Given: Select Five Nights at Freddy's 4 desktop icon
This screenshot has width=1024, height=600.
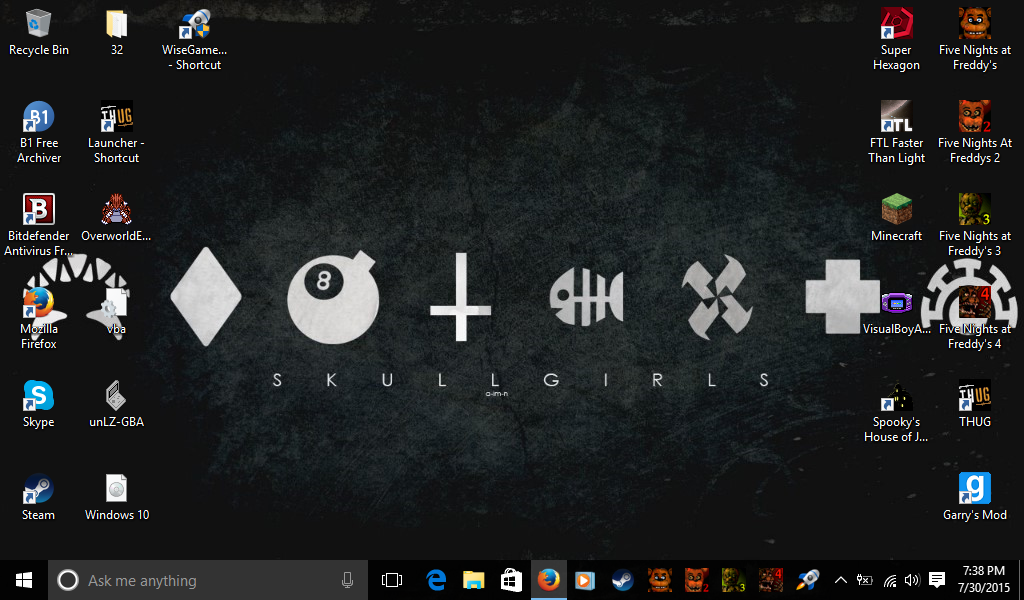Looking at the screenshot, I should coord(974,319).
